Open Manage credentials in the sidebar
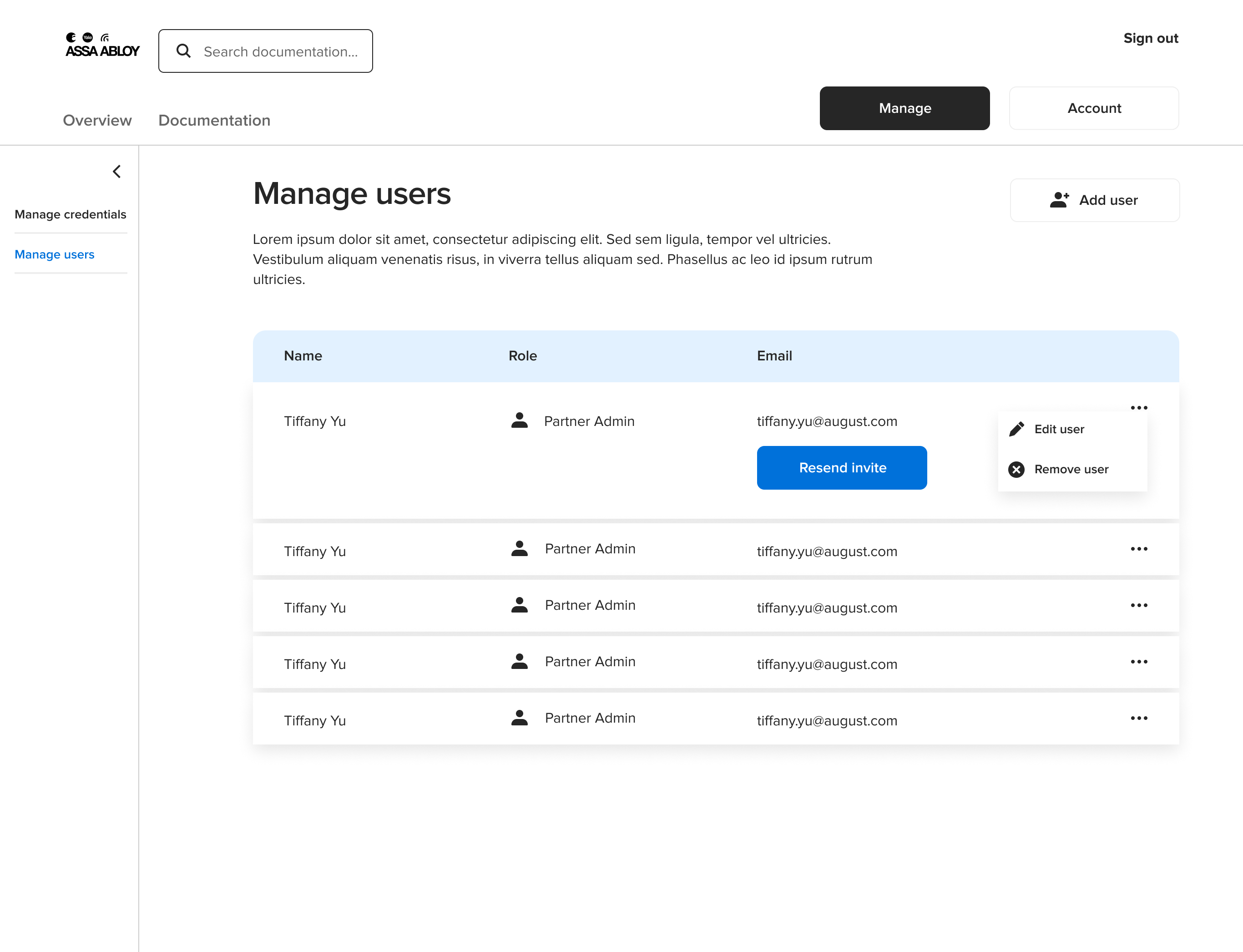This screenshot has width=1243, height=952. pos(70,214)
